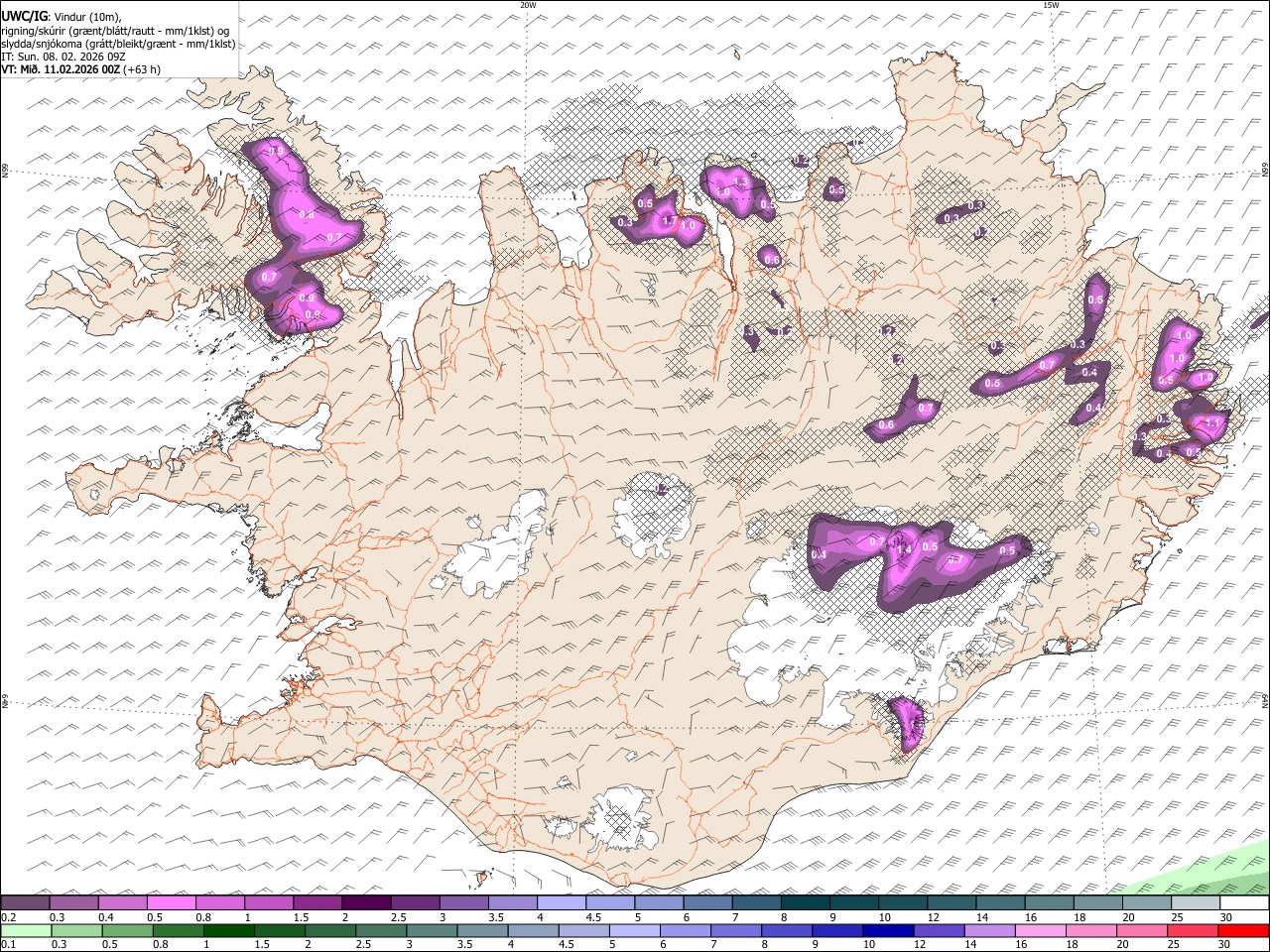The width and height of the screenshot is (1270, 952).
Task: Click the 'rigning/skúrir (grænt/blátt/rautt' legend description line
Action: (x=116, y=30)
